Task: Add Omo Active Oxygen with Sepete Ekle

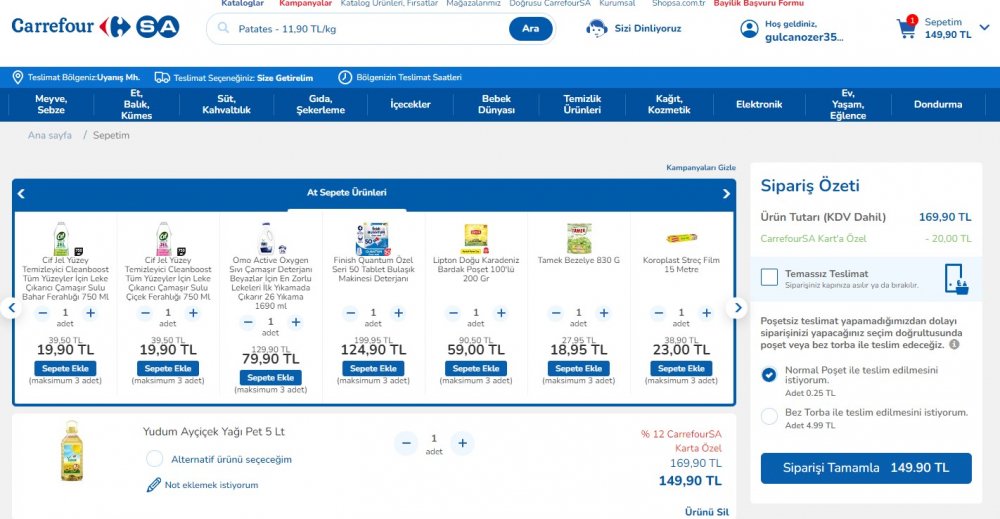Action: (x=270, y=377)
